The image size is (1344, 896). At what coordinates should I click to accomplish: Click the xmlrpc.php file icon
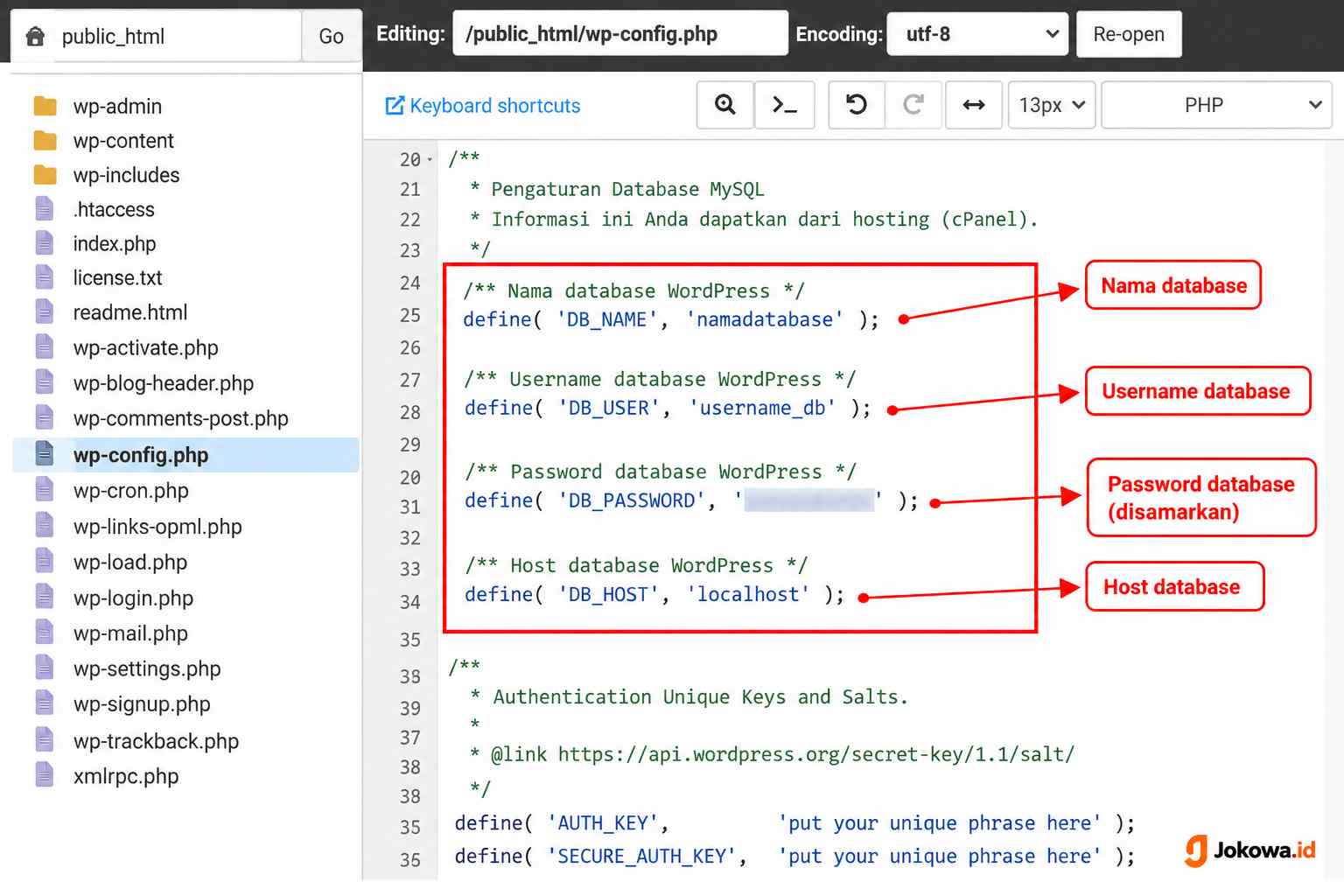tap(45, 776)
